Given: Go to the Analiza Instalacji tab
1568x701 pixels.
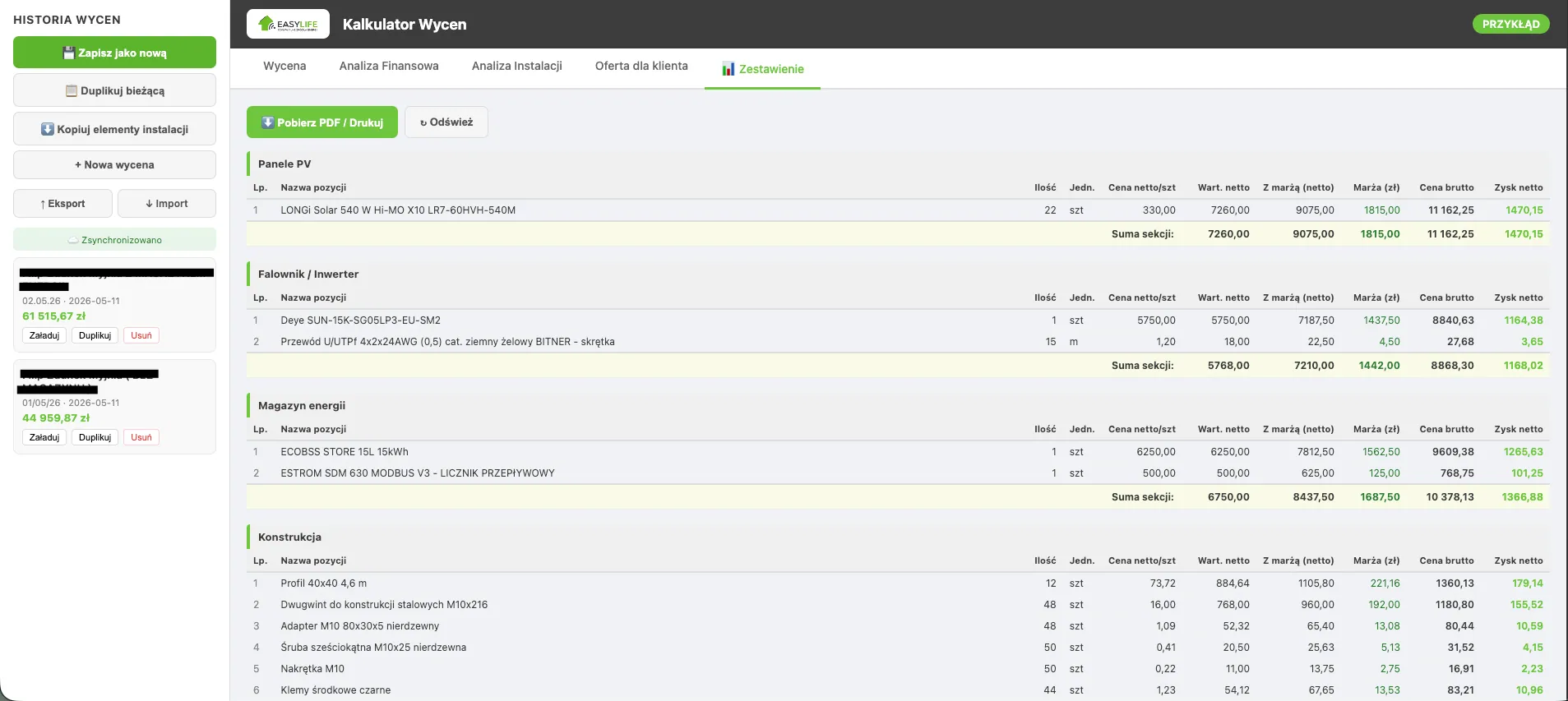Looking at the screenshot, I should pyautogui.click(x=517, y=66).
